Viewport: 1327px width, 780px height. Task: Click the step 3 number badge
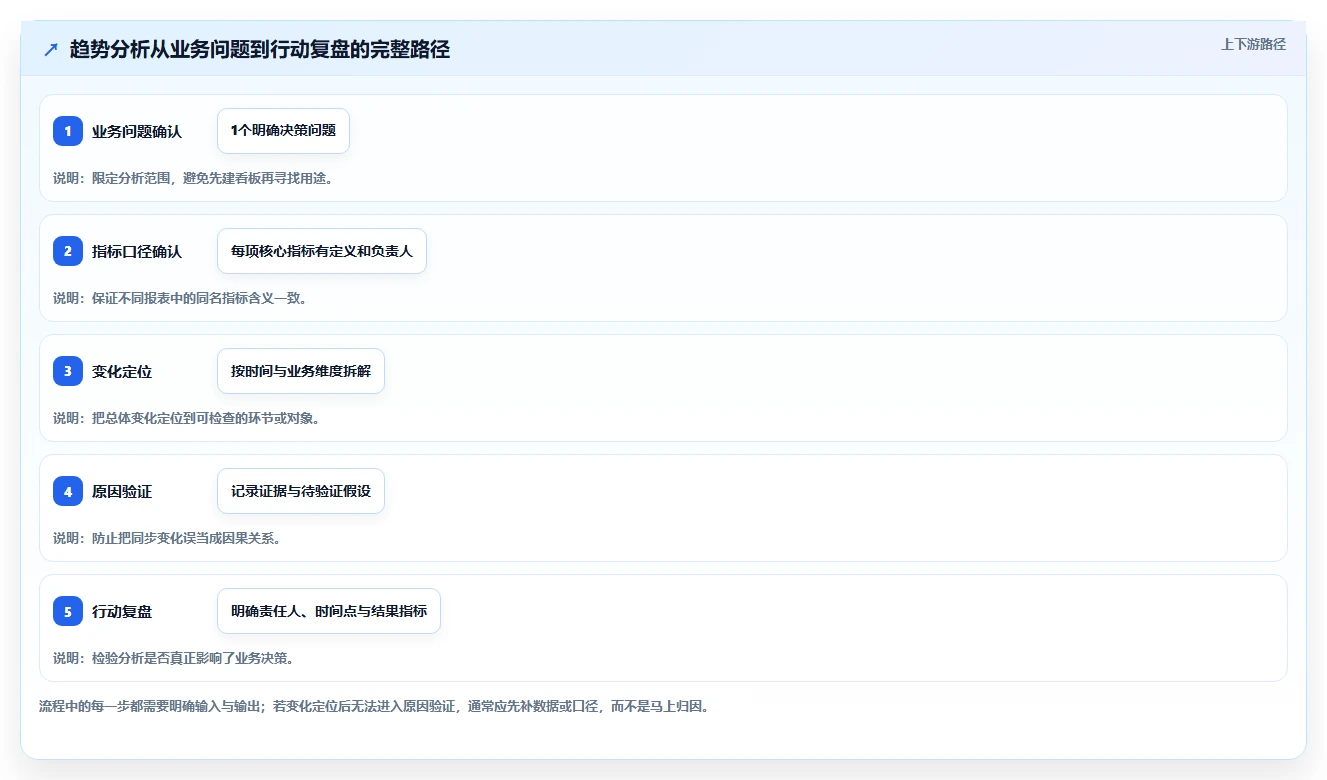click(68, 371)
